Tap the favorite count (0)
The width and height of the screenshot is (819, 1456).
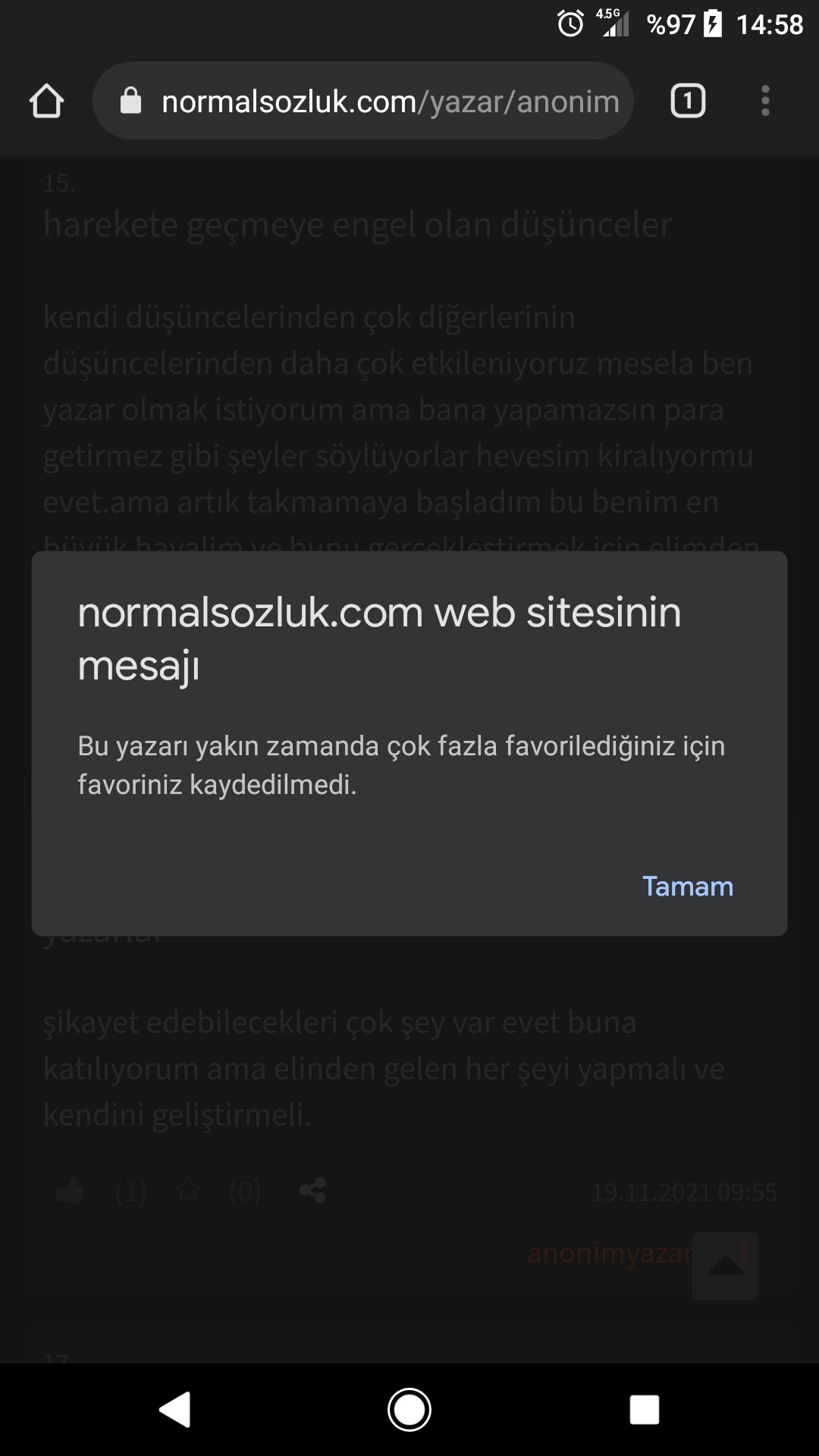point(245,1192)
